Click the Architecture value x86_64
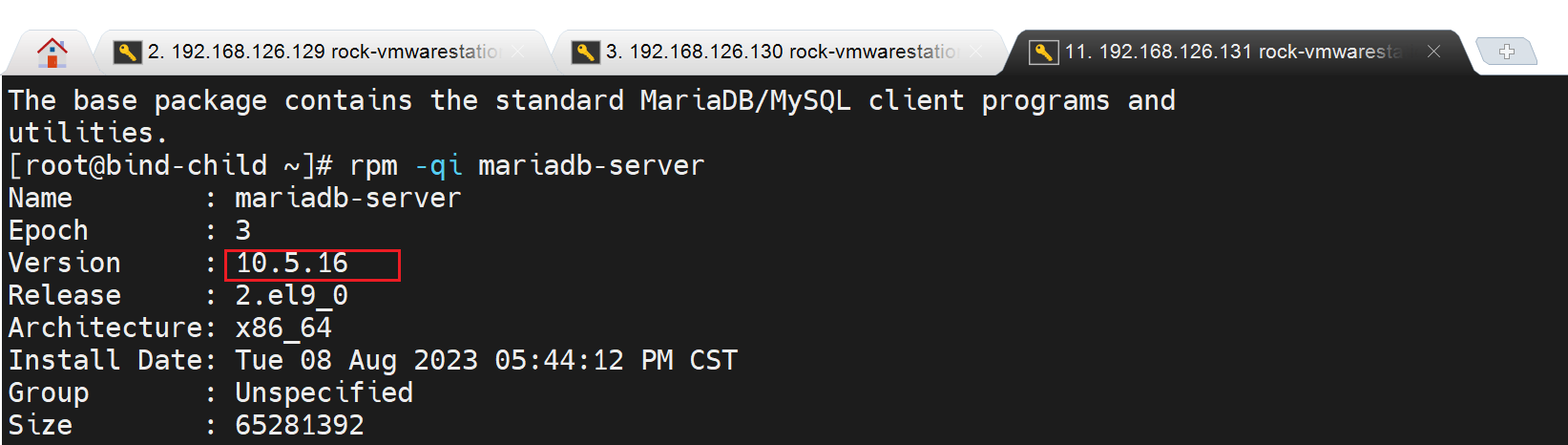 point(283,328)
